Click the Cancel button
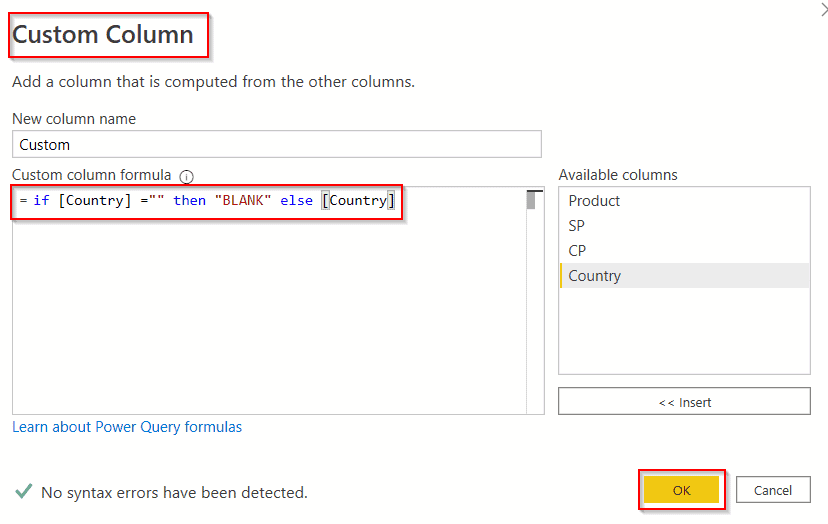 [x=773, y=490]
